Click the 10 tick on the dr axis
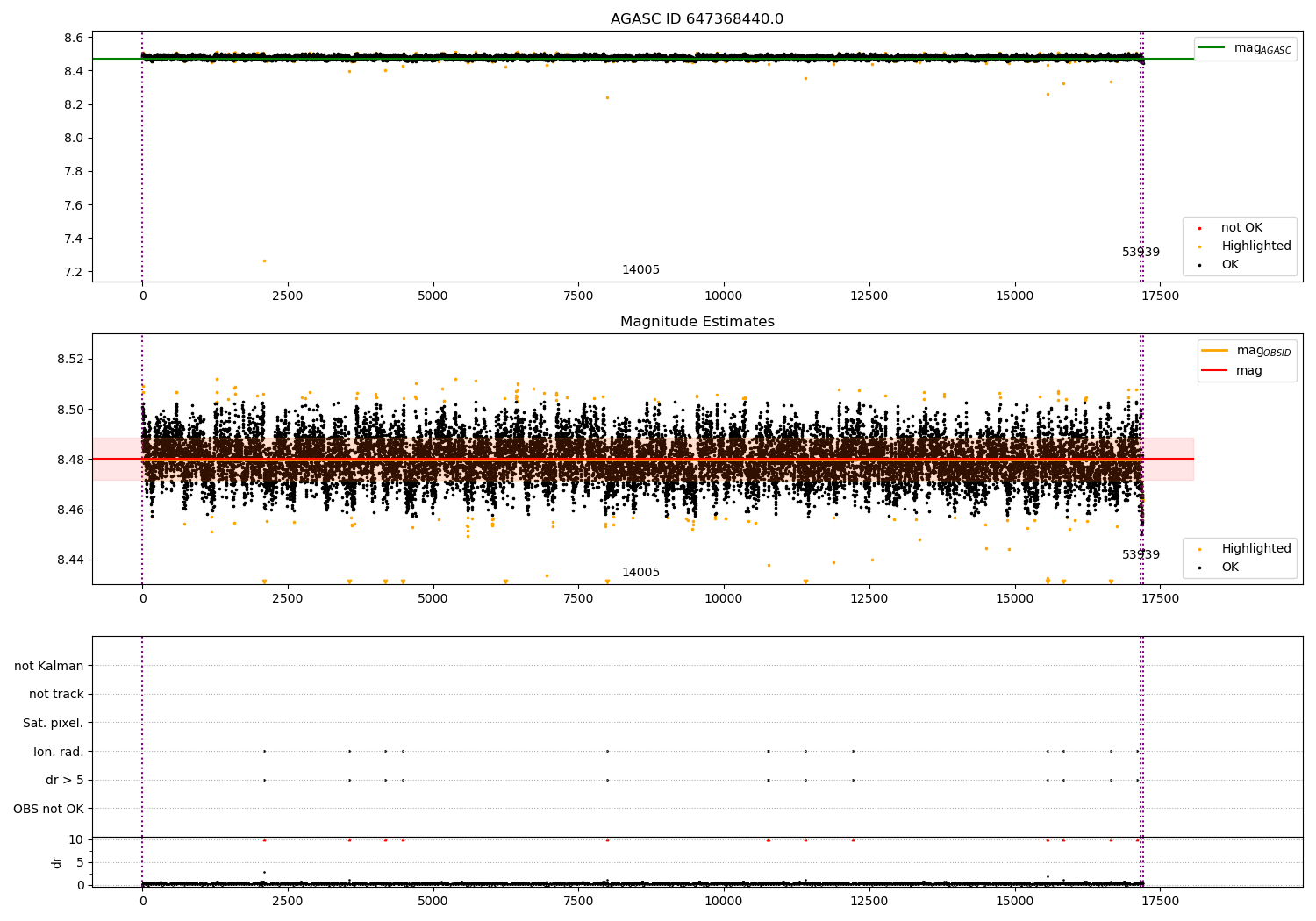The height and width of the screenshot is (921, 1316). point(76,839)
